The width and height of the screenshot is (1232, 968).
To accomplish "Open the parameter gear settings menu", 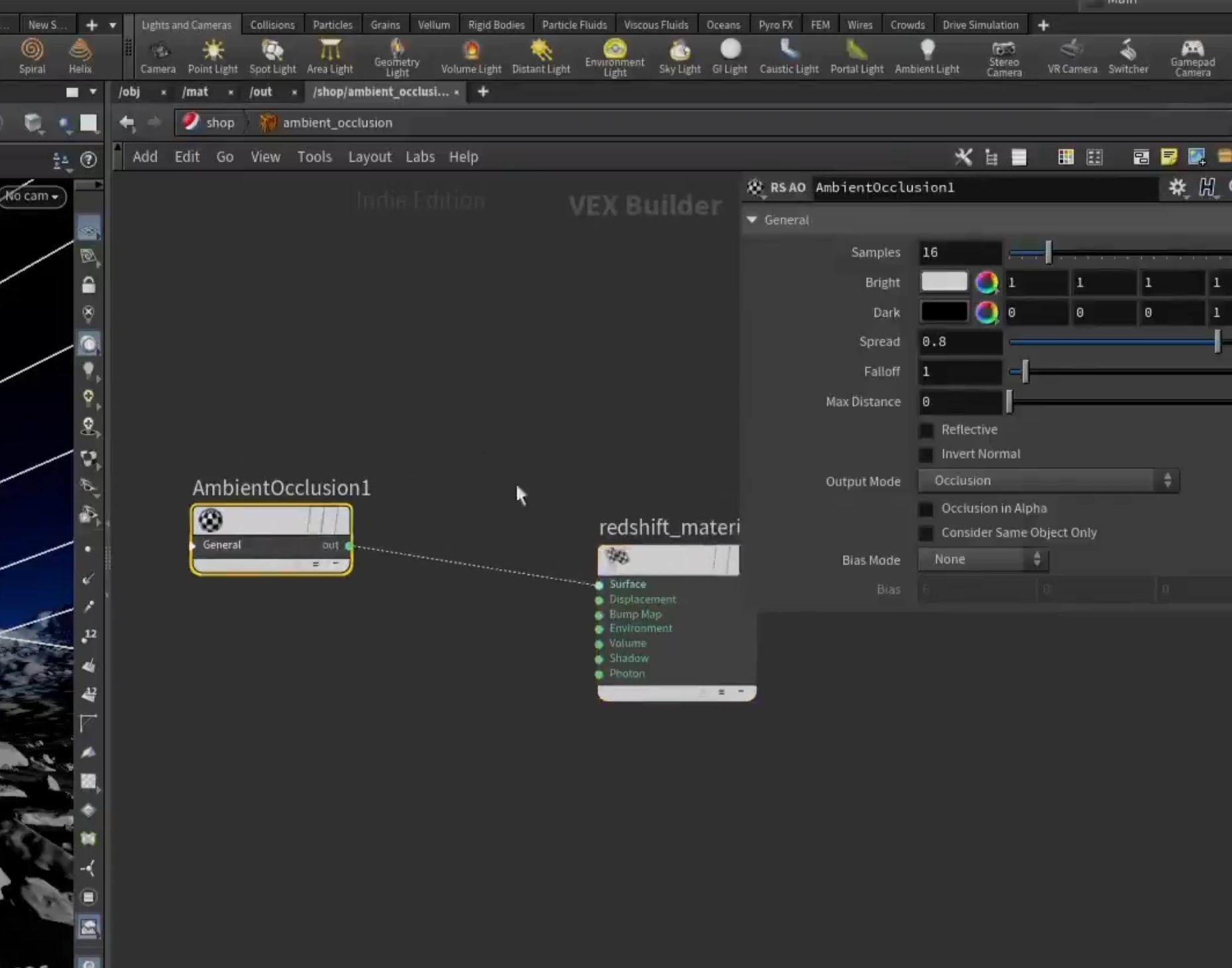I will [1177, 188].
